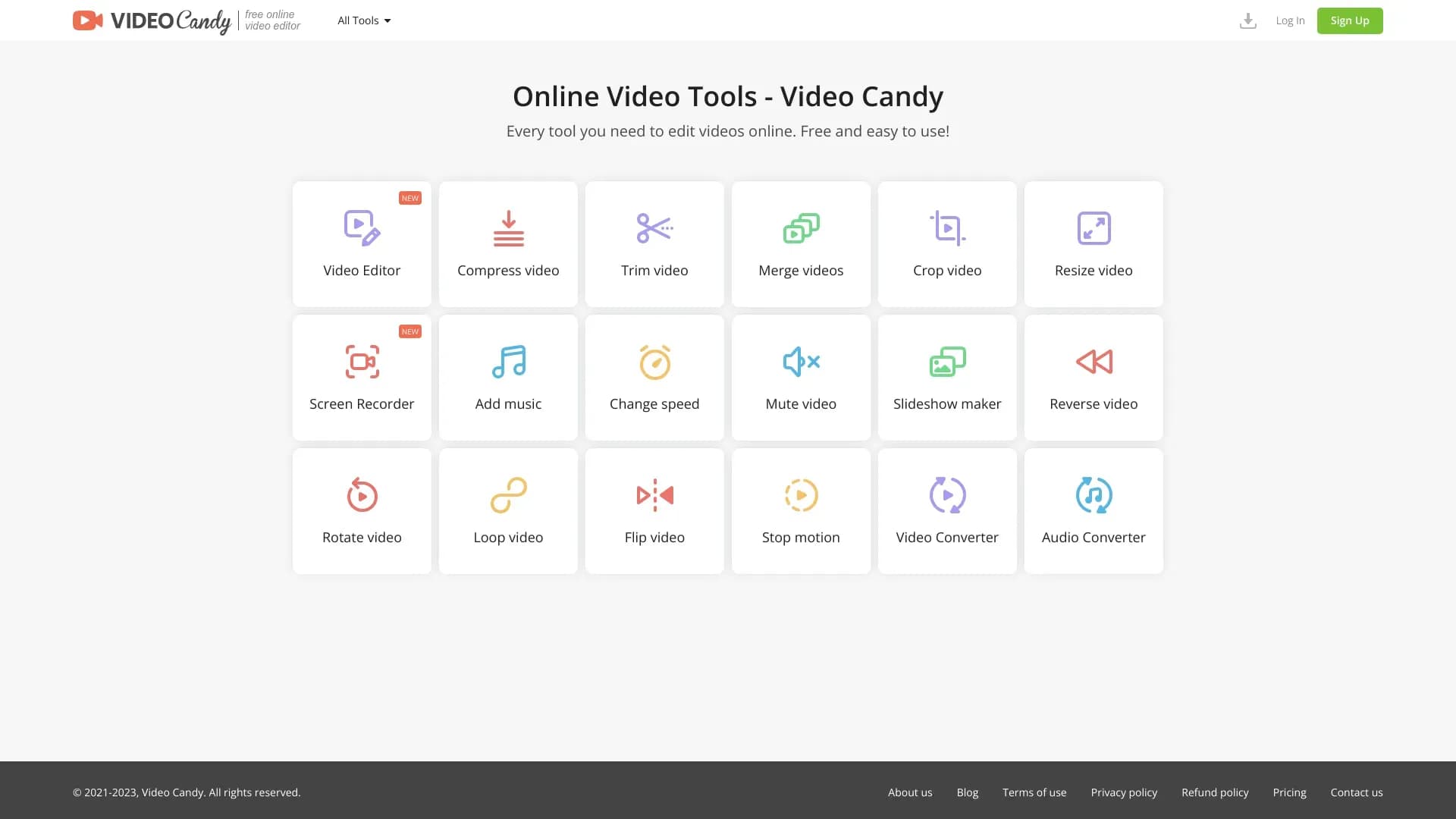Click the Resize video arrows icon
Viewport: 1456px width, 819px height.
pyautogui.click(x=1094, y=228)
